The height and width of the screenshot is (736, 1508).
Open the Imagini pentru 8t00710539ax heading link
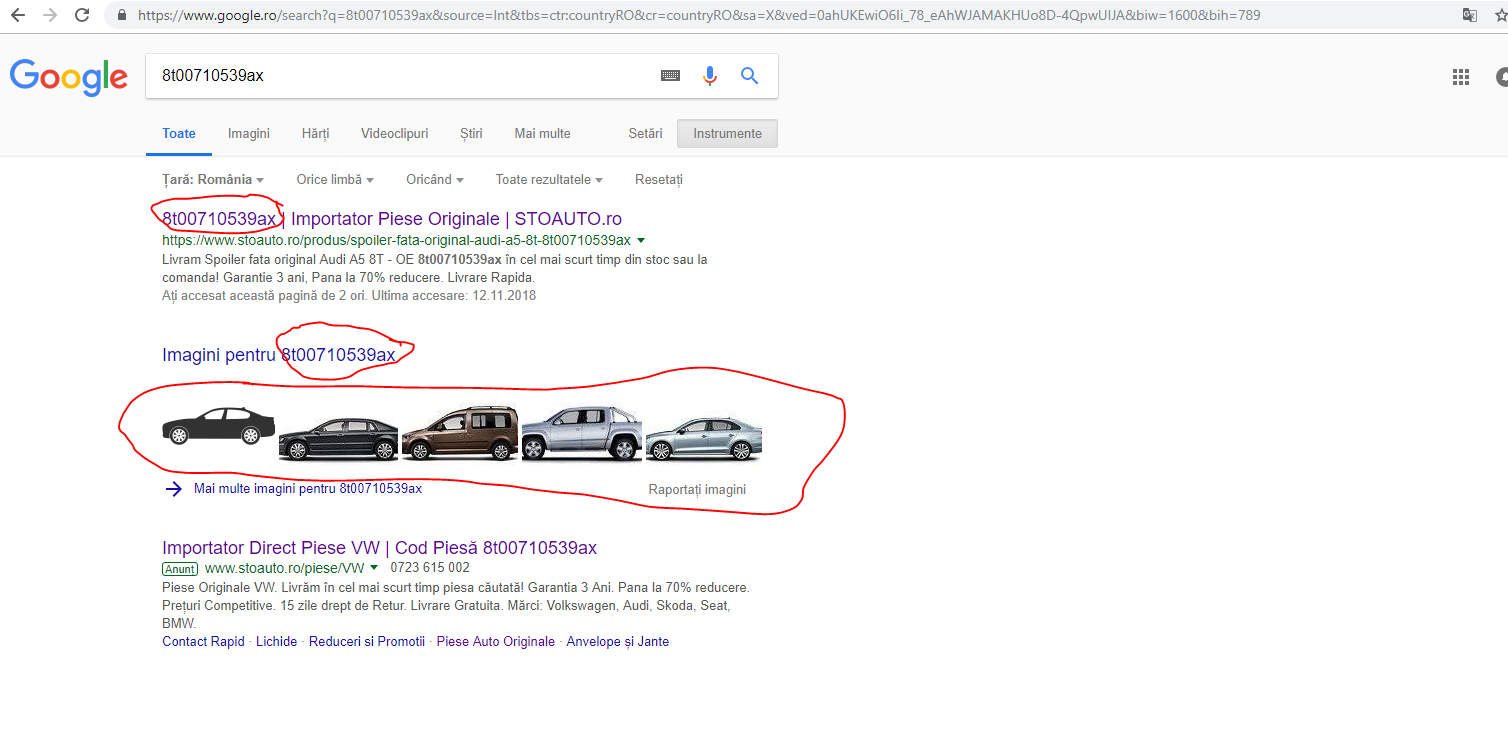pos(279,355)
